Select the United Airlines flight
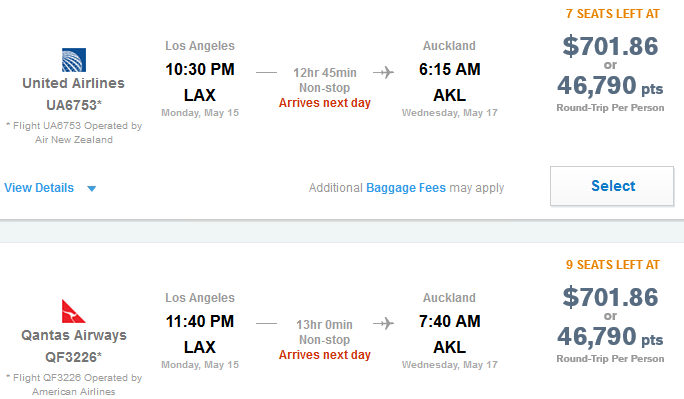 (612, 186)
